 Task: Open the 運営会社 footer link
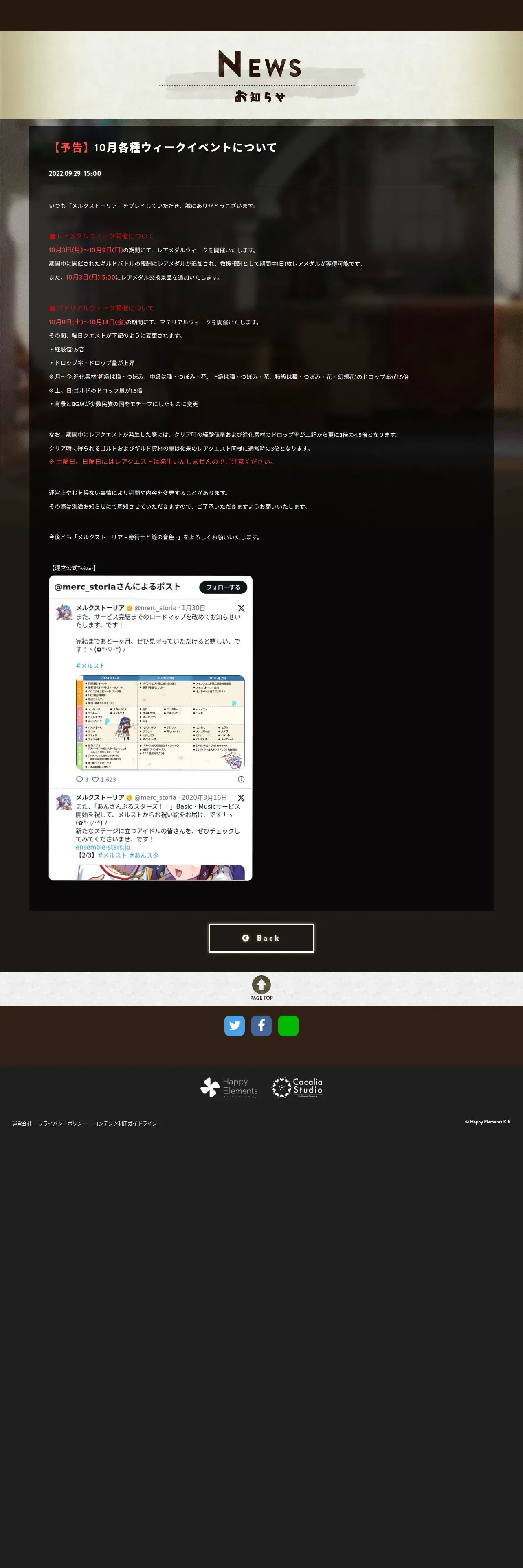pyautogui.click(x=22, y=1123)
